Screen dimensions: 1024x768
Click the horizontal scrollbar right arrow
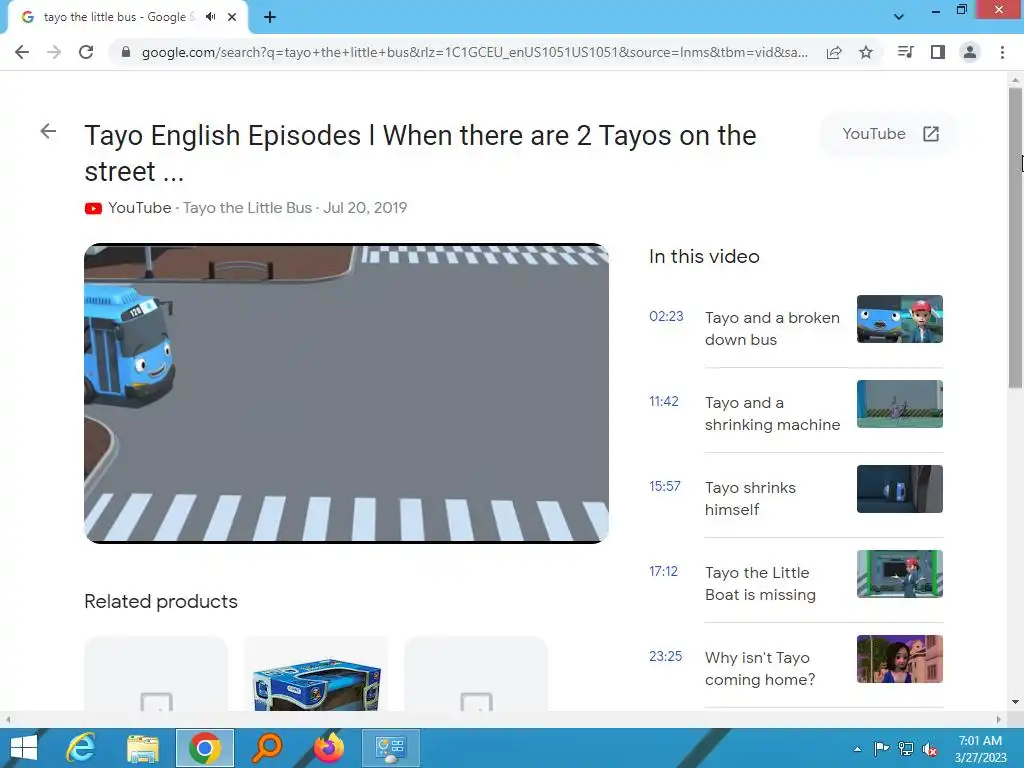(999, 719)
